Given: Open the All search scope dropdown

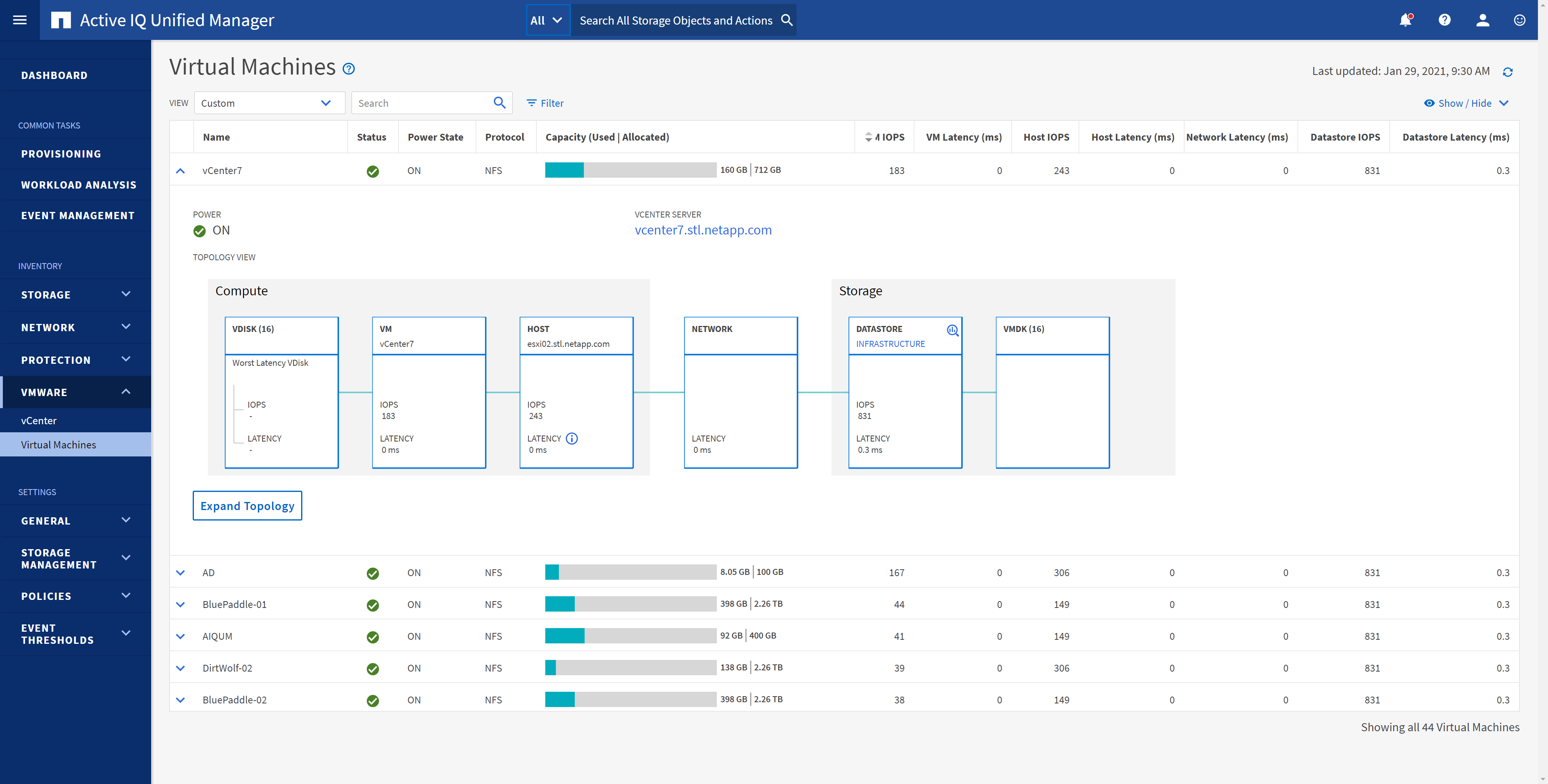Looking at the screenshot, I should point(547,21).
